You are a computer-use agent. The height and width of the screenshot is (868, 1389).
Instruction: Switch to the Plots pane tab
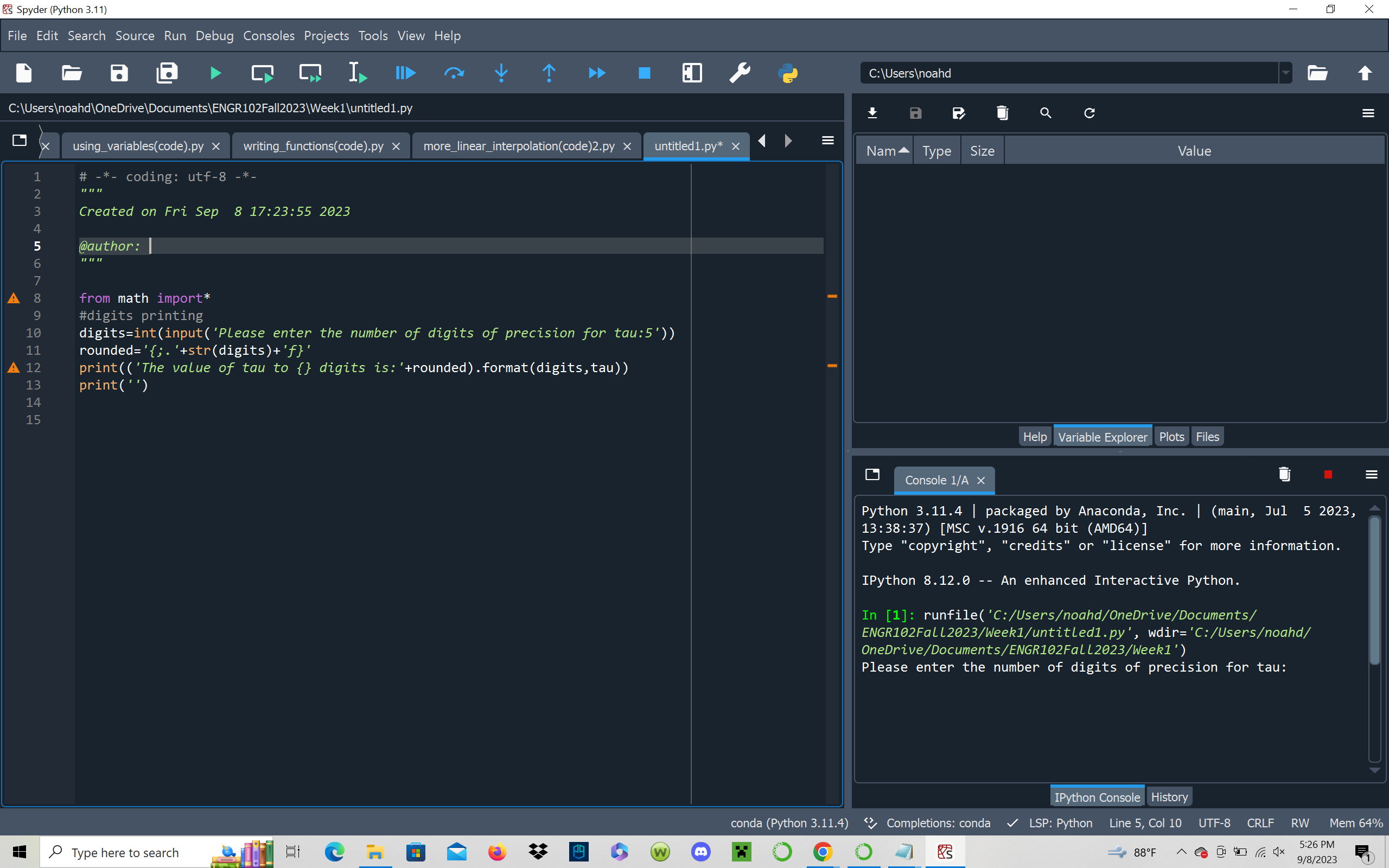coord(1171,437)
